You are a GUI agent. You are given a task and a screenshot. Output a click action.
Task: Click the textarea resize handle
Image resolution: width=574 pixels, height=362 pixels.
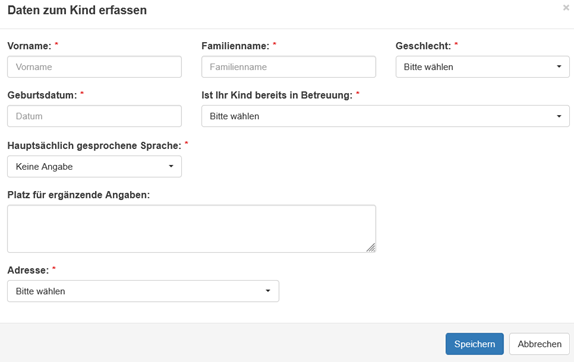click(x=371, y=248)
